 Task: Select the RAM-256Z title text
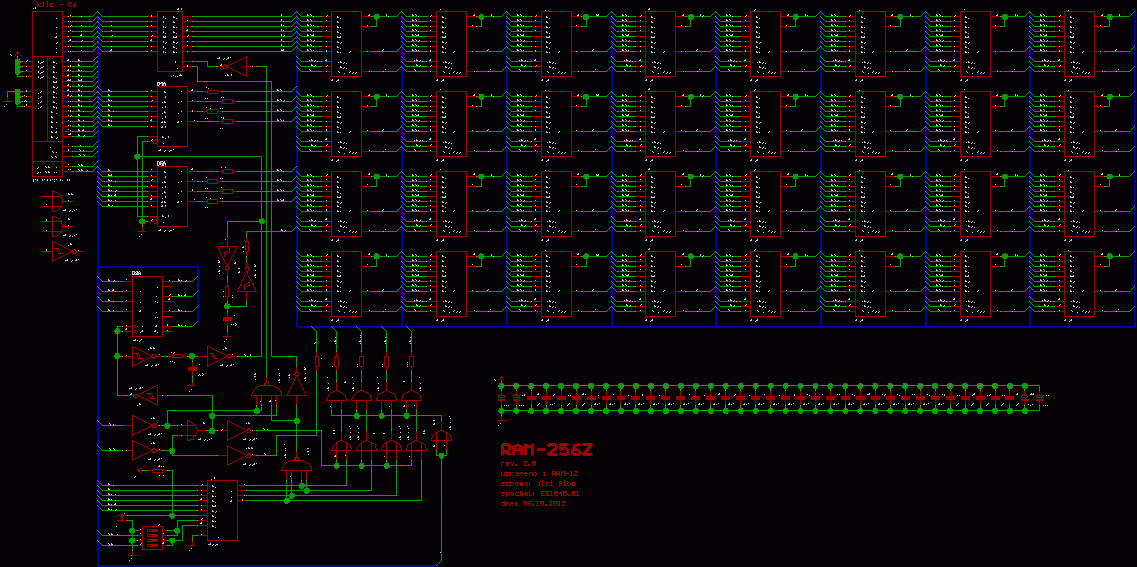click(533, 450)
